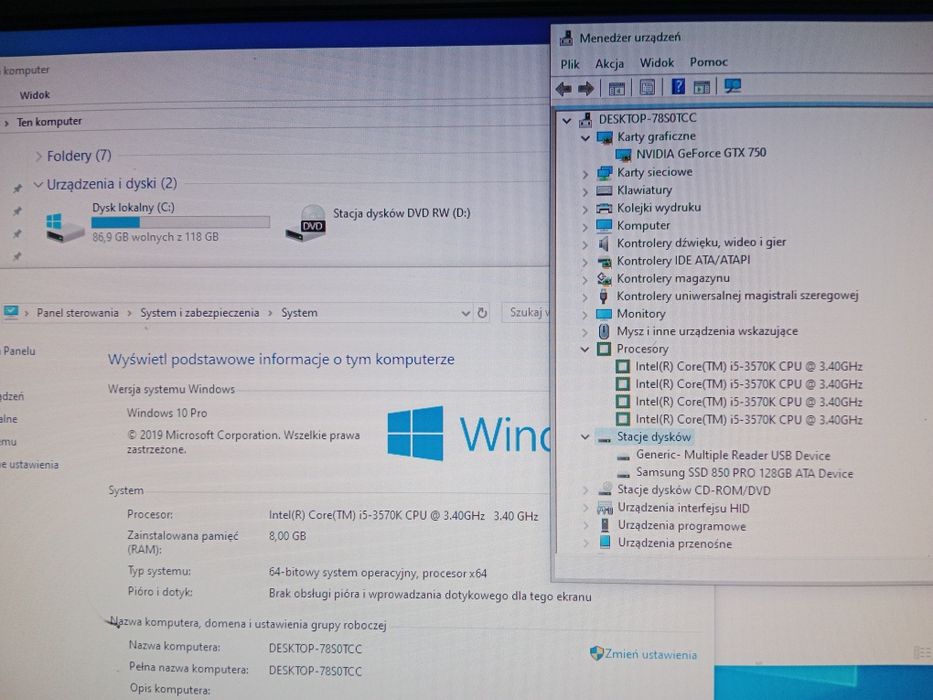Screen dimensions: 933x700
Task: Select the Karty sieciowe network icon
Action: pos(605,173)
